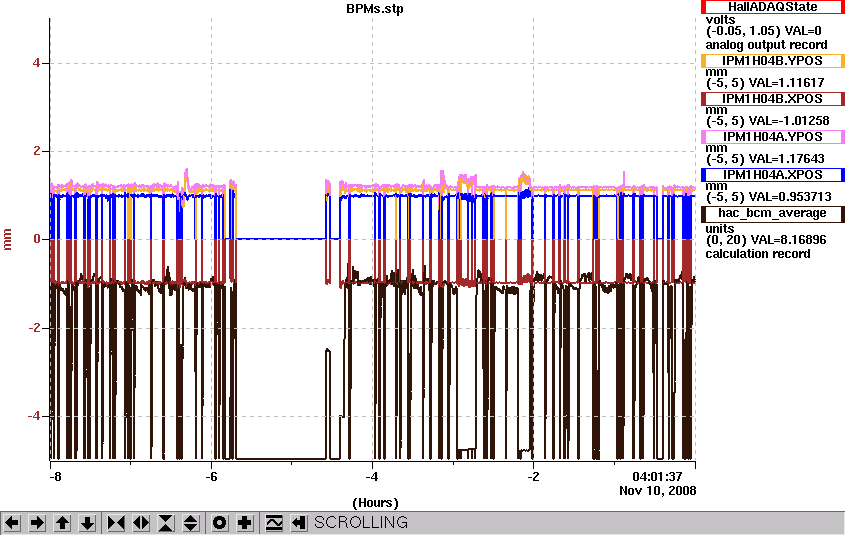Select the HallADAQState curve legend

coord(773,7)
